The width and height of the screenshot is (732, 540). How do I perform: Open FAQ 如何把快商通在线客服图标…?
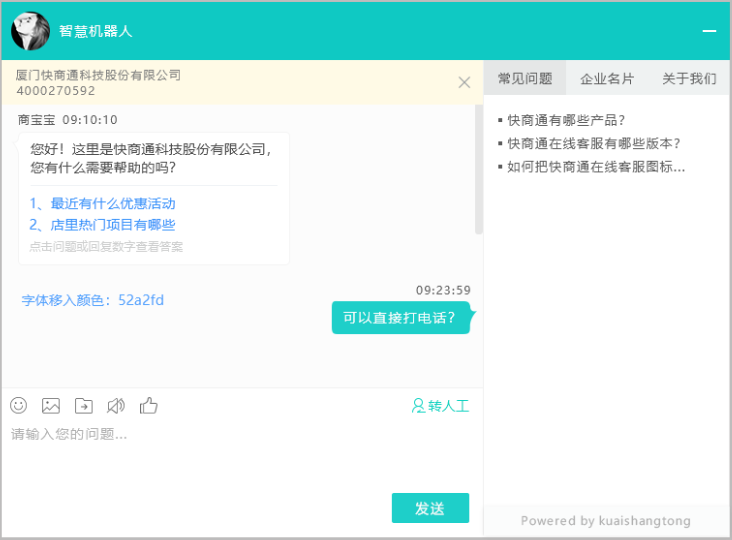tap(596, 167)
